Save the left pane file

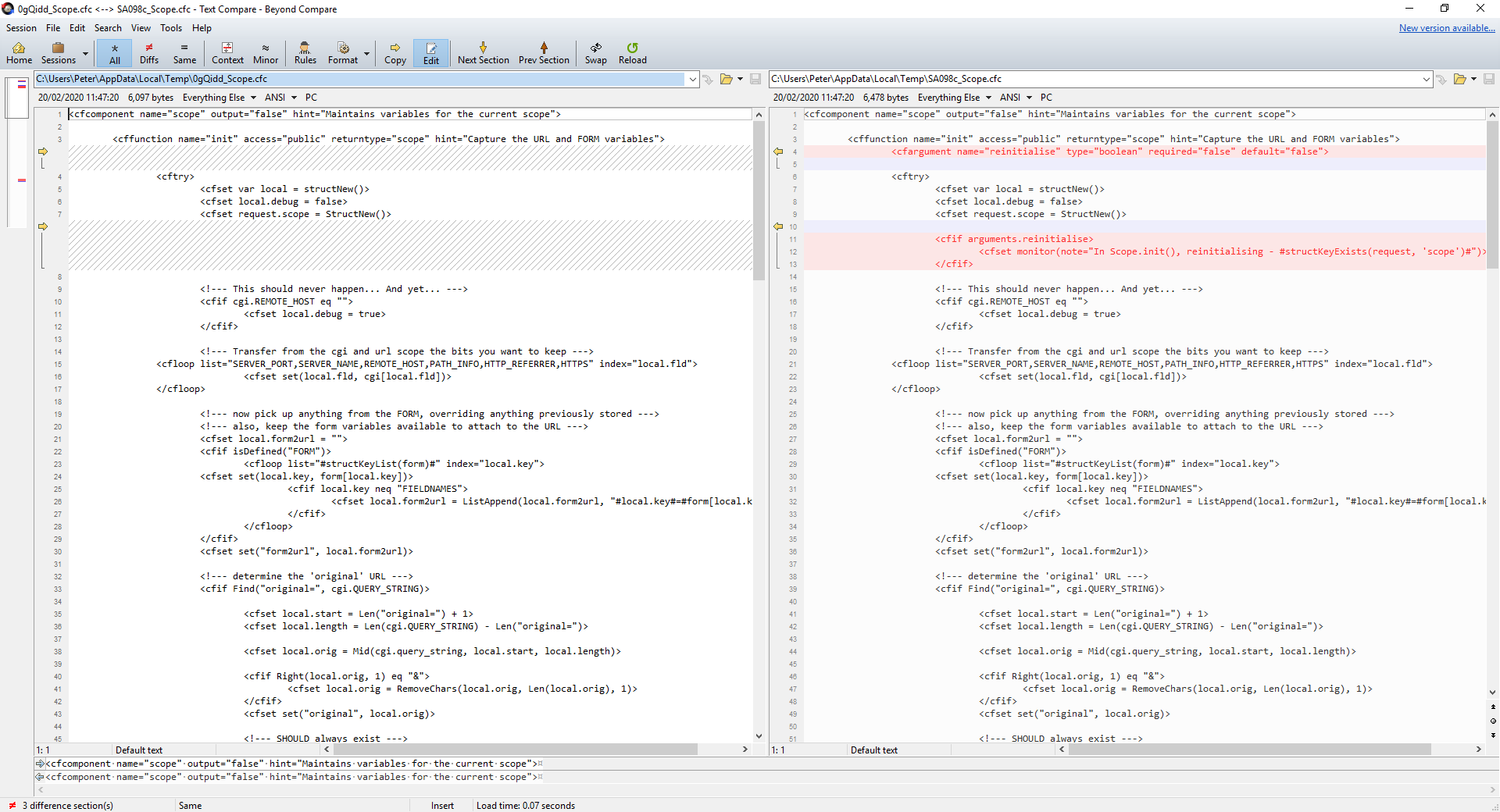(x=755, y=79)
